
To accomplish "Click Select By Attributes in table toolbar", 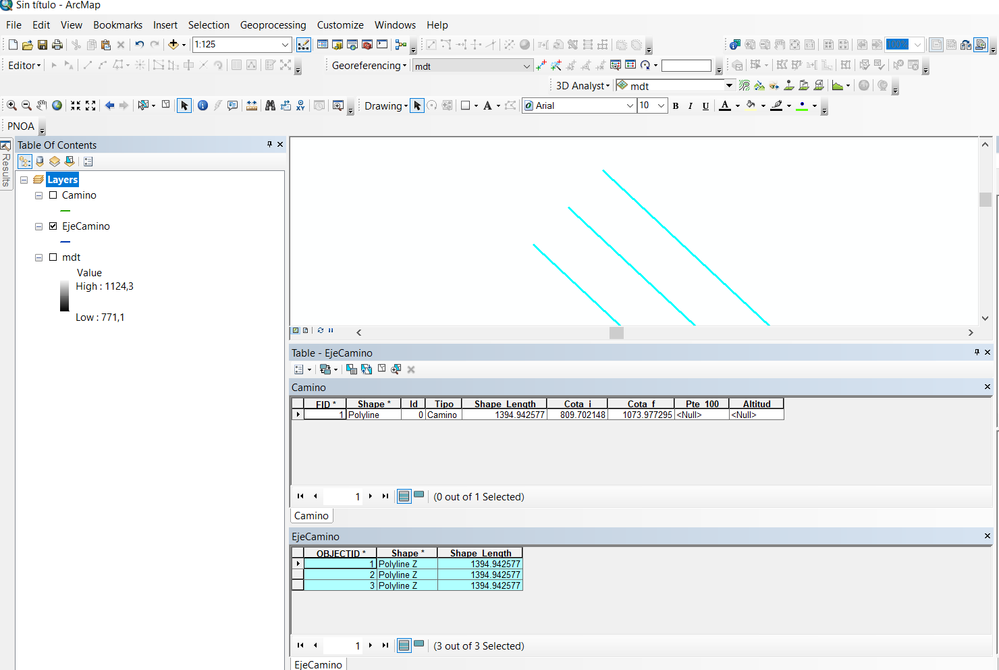I will (x=351, y=369).
